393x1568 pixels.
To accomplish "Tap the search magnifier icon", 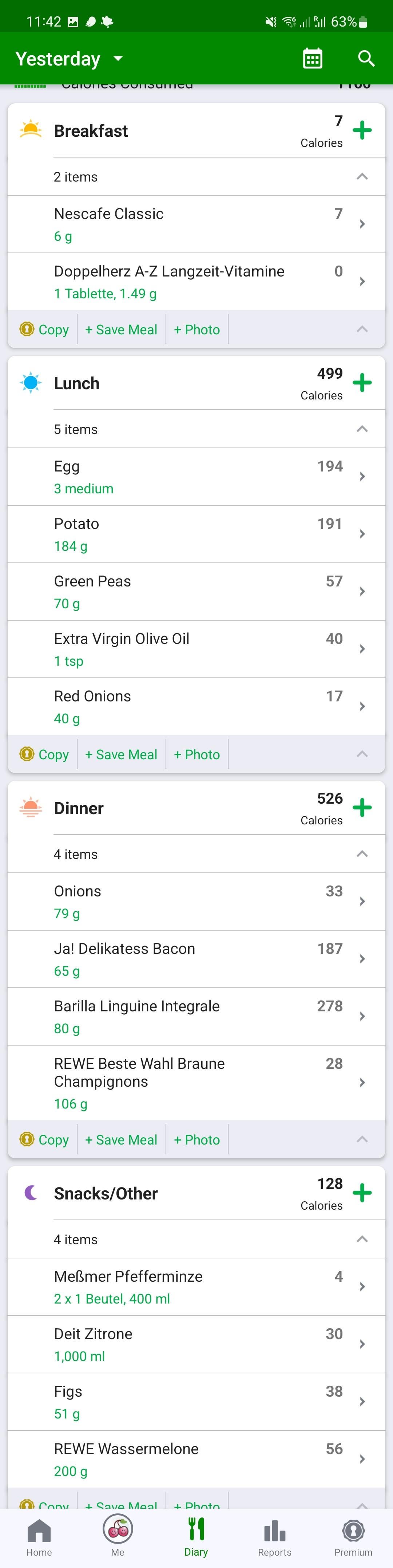I will click(x=366, y=59).
